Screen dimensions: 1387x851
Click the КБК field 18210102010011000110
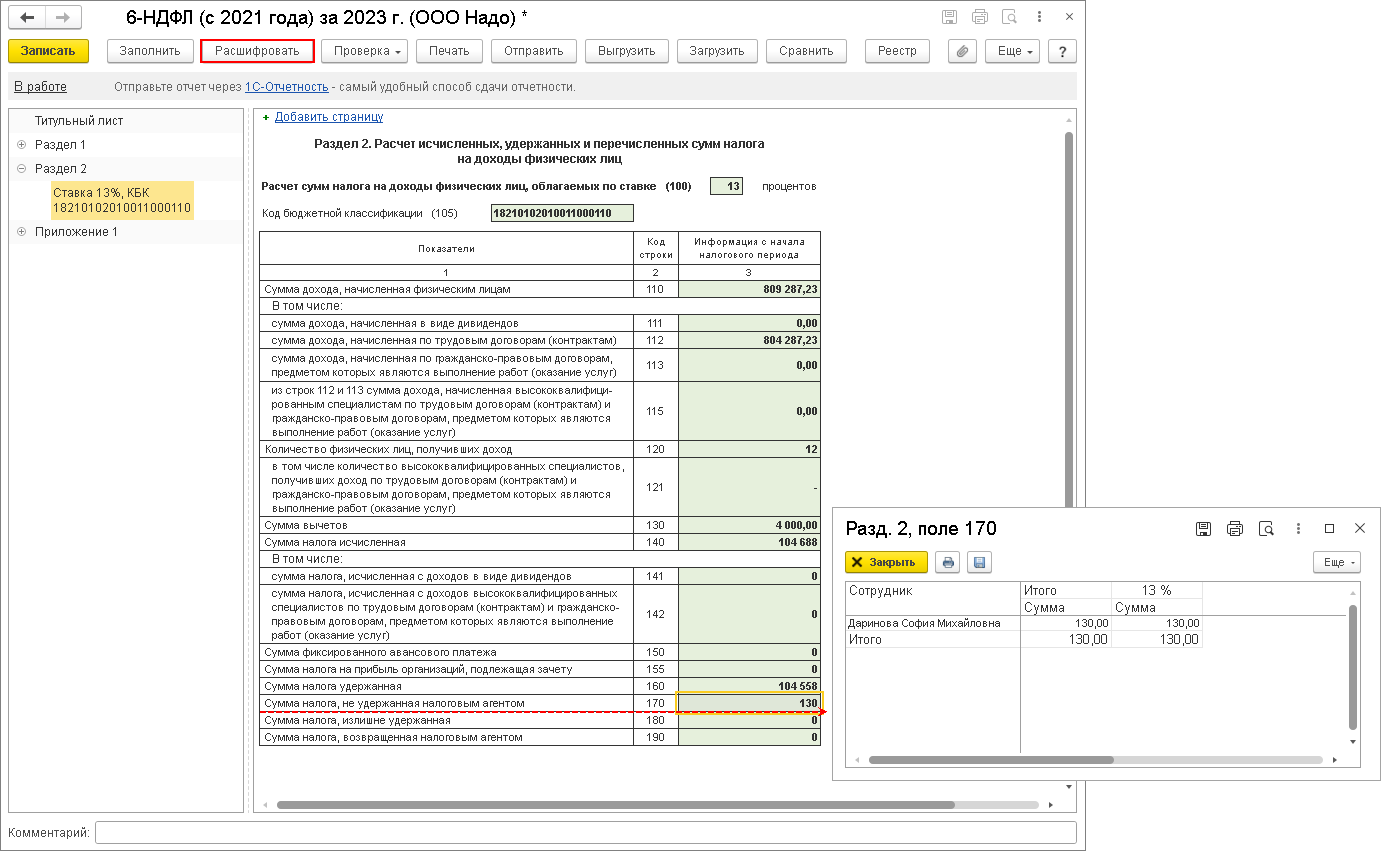pos(562,213)
